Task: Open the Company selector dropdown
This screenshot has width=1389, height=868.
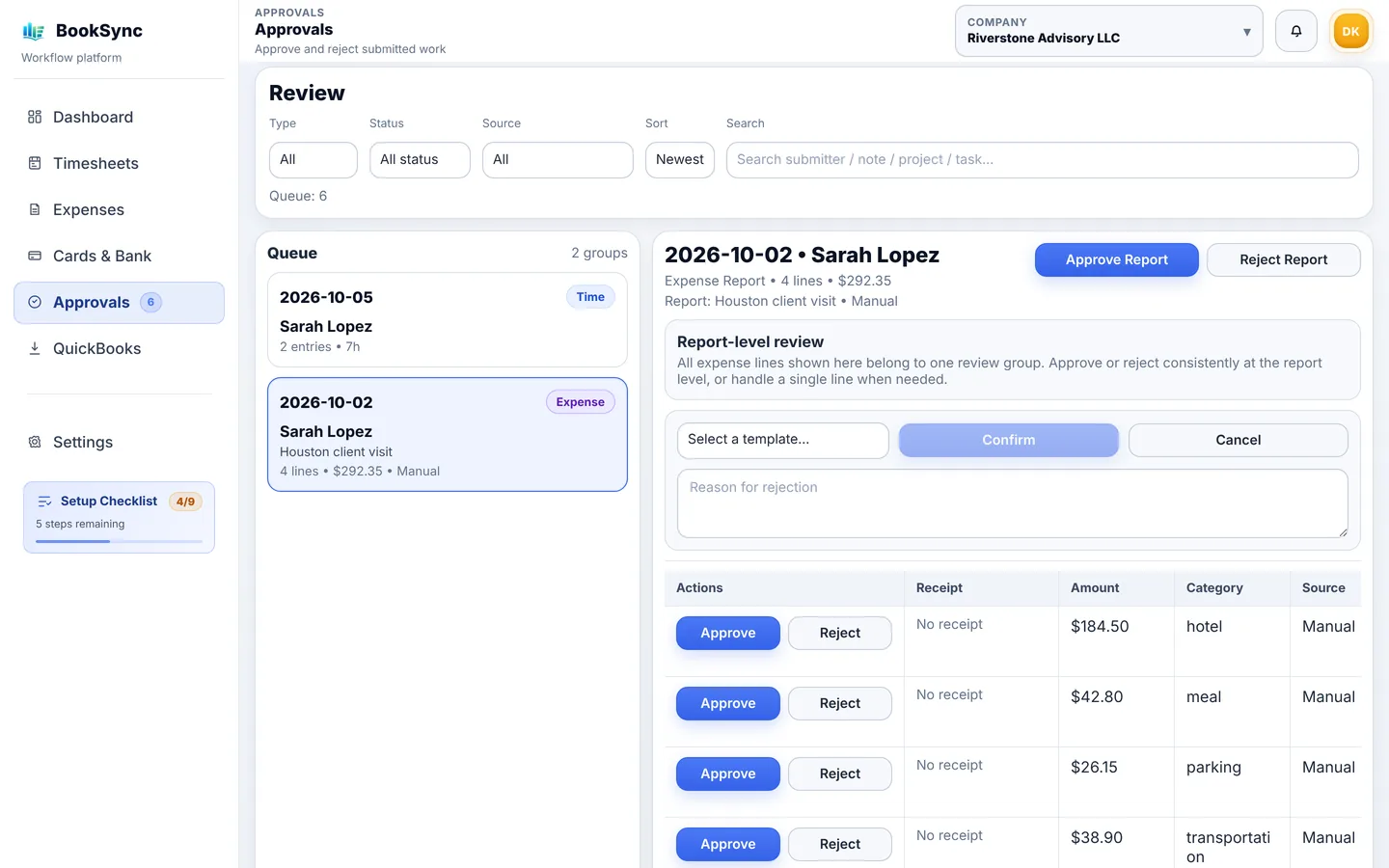Action: [x=1108, y=31]
